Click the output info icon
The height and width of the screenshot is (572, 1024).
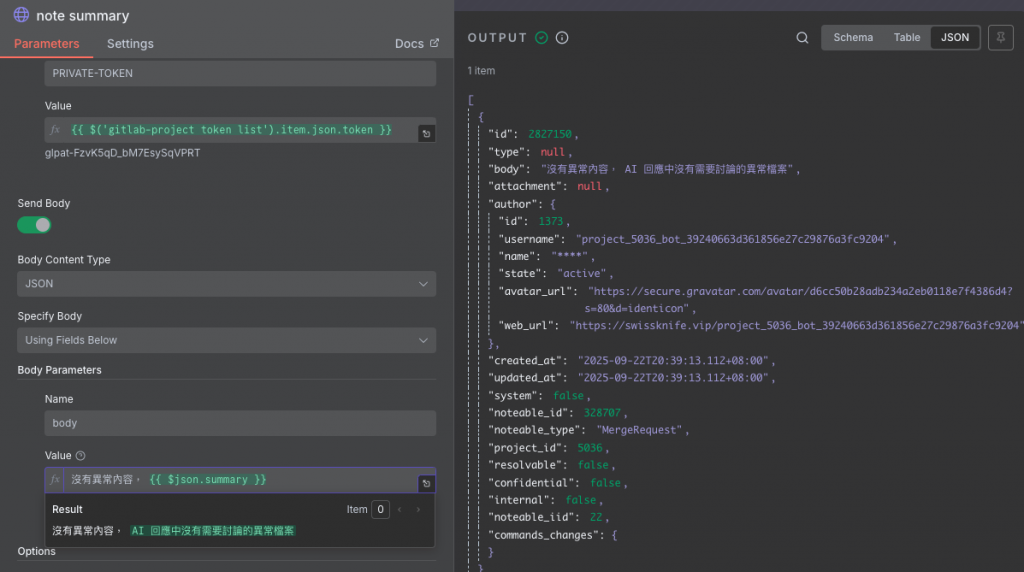pyautogui.click(x=562, y=38)
